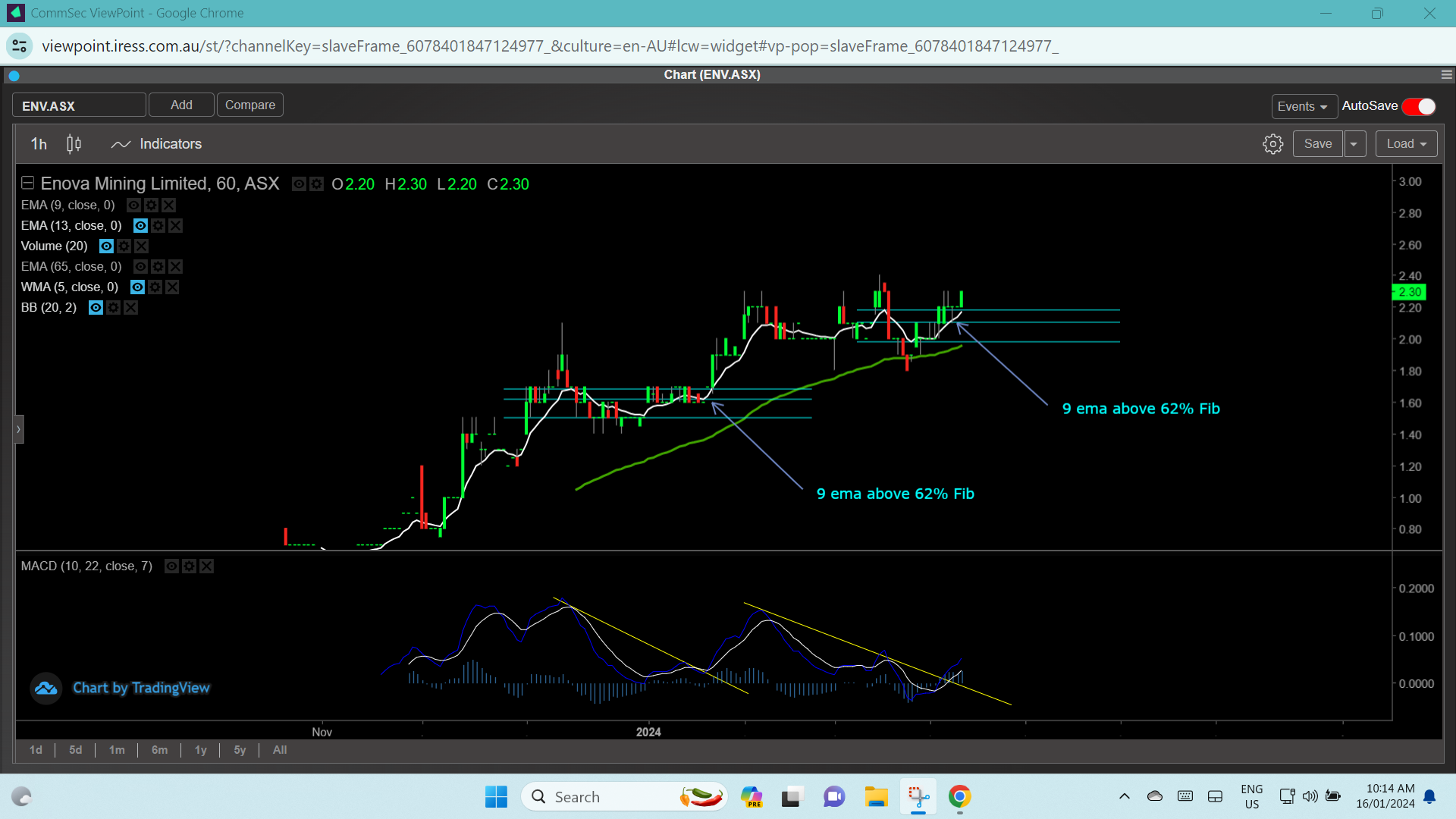Remove the EMA (13, close, 0) indicator
1456x819 pixels.
tap(175, 226)
